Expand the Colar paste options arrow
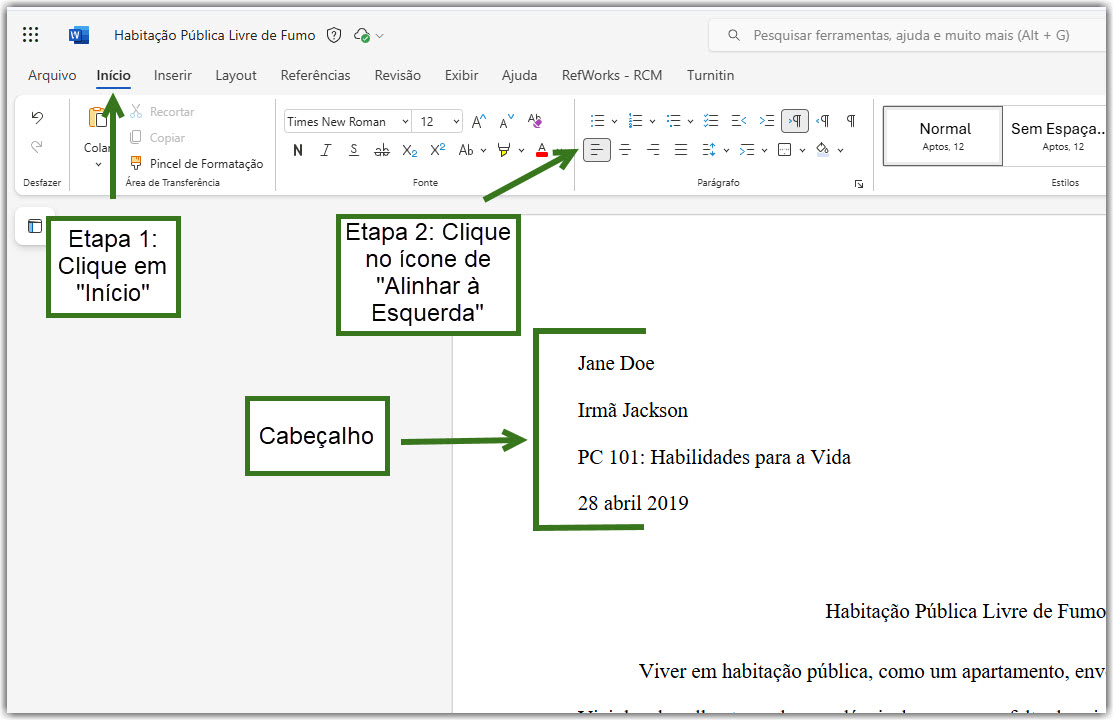Viewport: 1114px width, 721px height. click(x=98, y=165)
